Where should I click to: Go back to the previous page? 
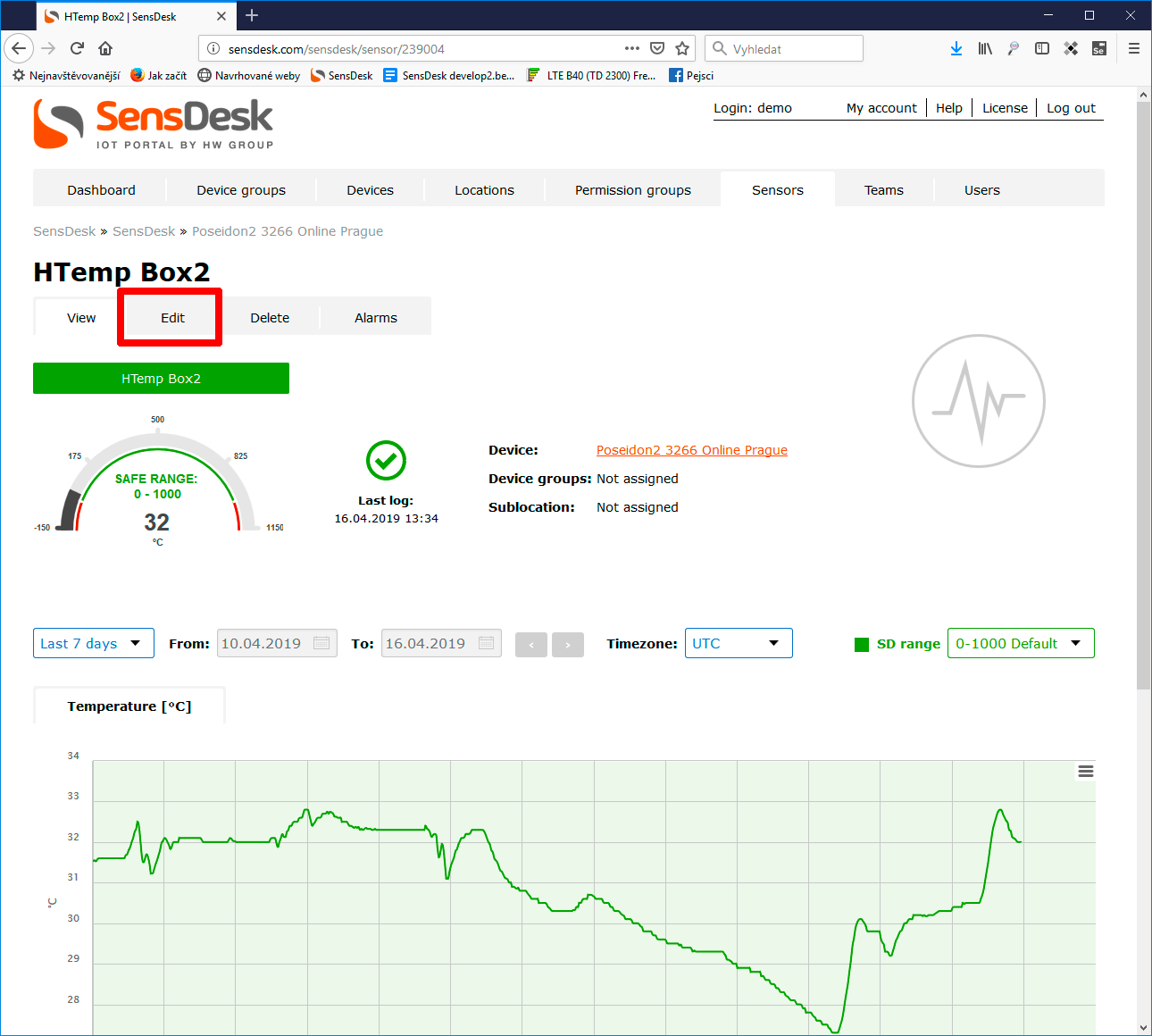click(x=19, y=48)
